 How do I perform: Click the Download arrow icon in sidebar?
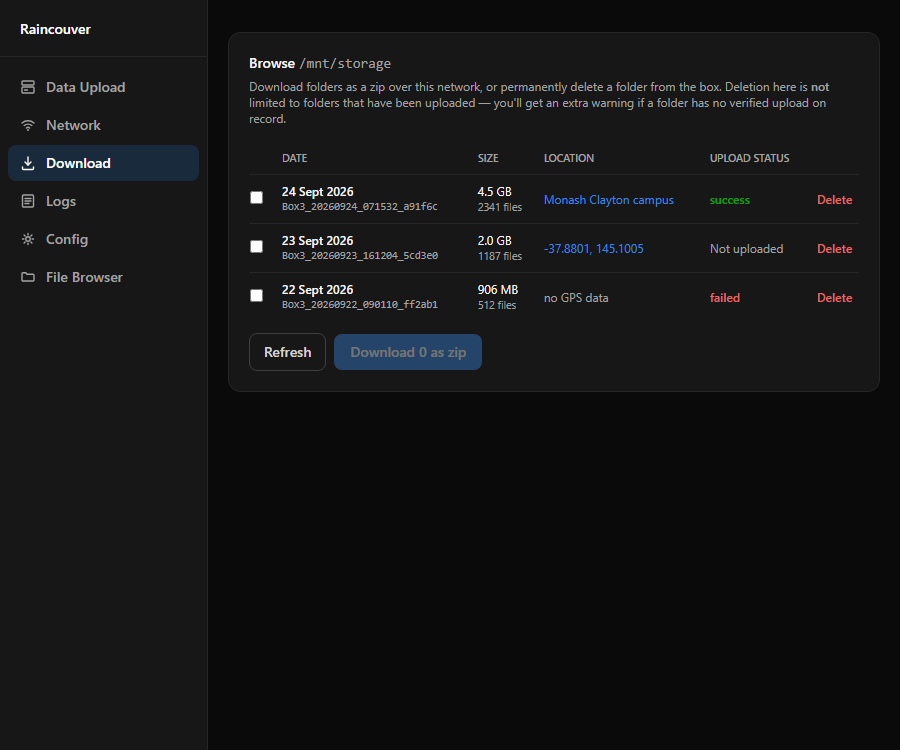(28, 163)
